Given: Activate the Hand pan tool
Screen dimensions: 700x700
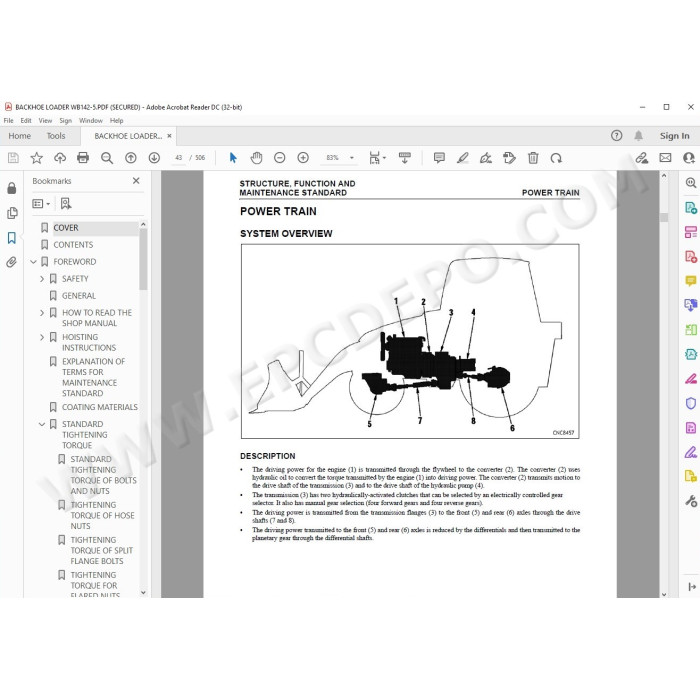Looking at the screenshot, I should pos(256,158).
